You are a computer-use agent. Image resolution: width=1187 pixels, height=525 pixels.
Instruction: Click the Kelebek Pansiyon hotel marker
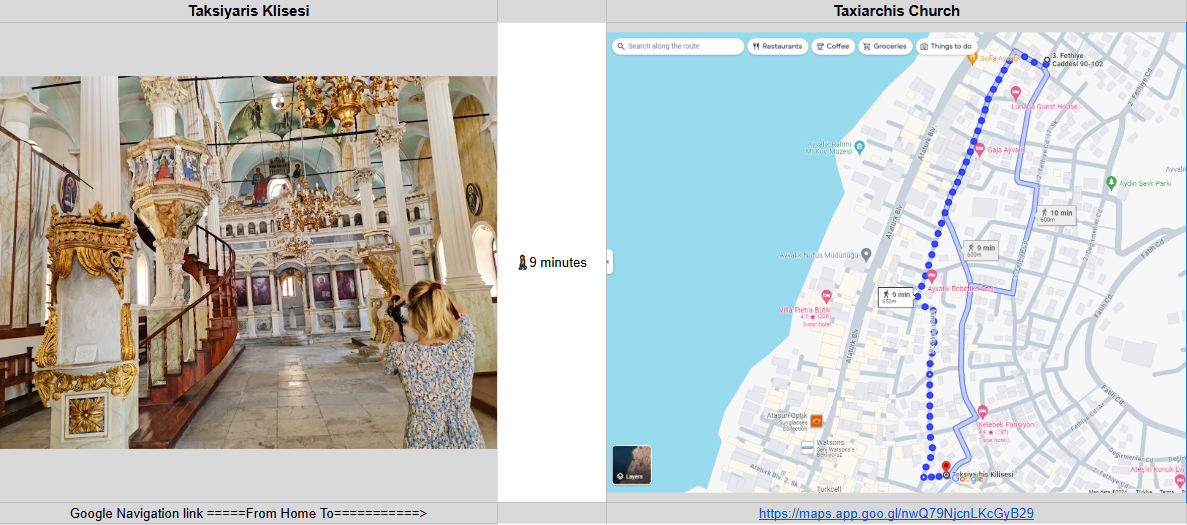[x=983, y=412]
